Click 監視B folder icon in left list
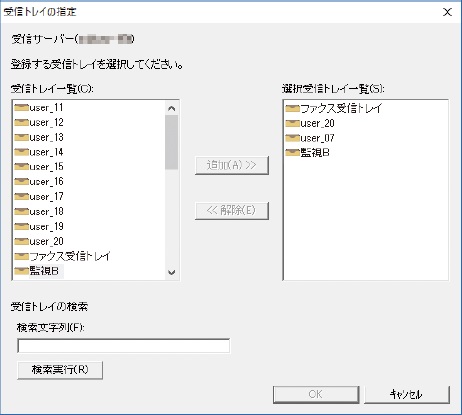The width and height of the screenshot is (462, 415). point(22,271)
